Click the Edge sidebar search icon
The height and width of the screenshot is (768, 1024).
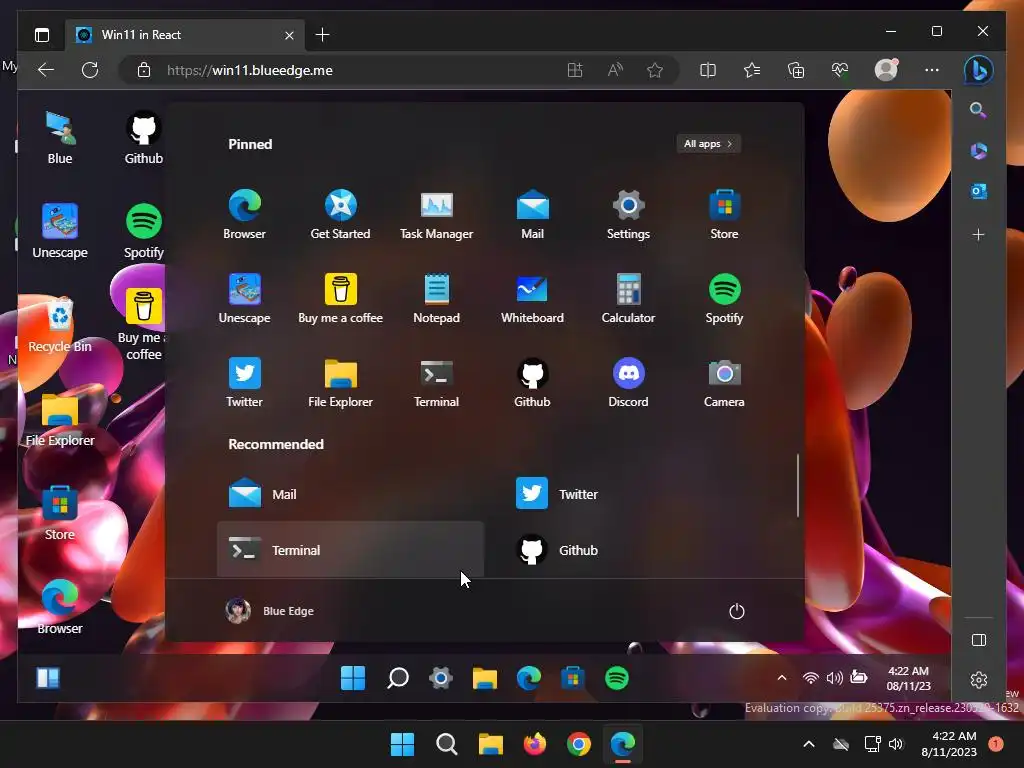(x=978, y=110)
